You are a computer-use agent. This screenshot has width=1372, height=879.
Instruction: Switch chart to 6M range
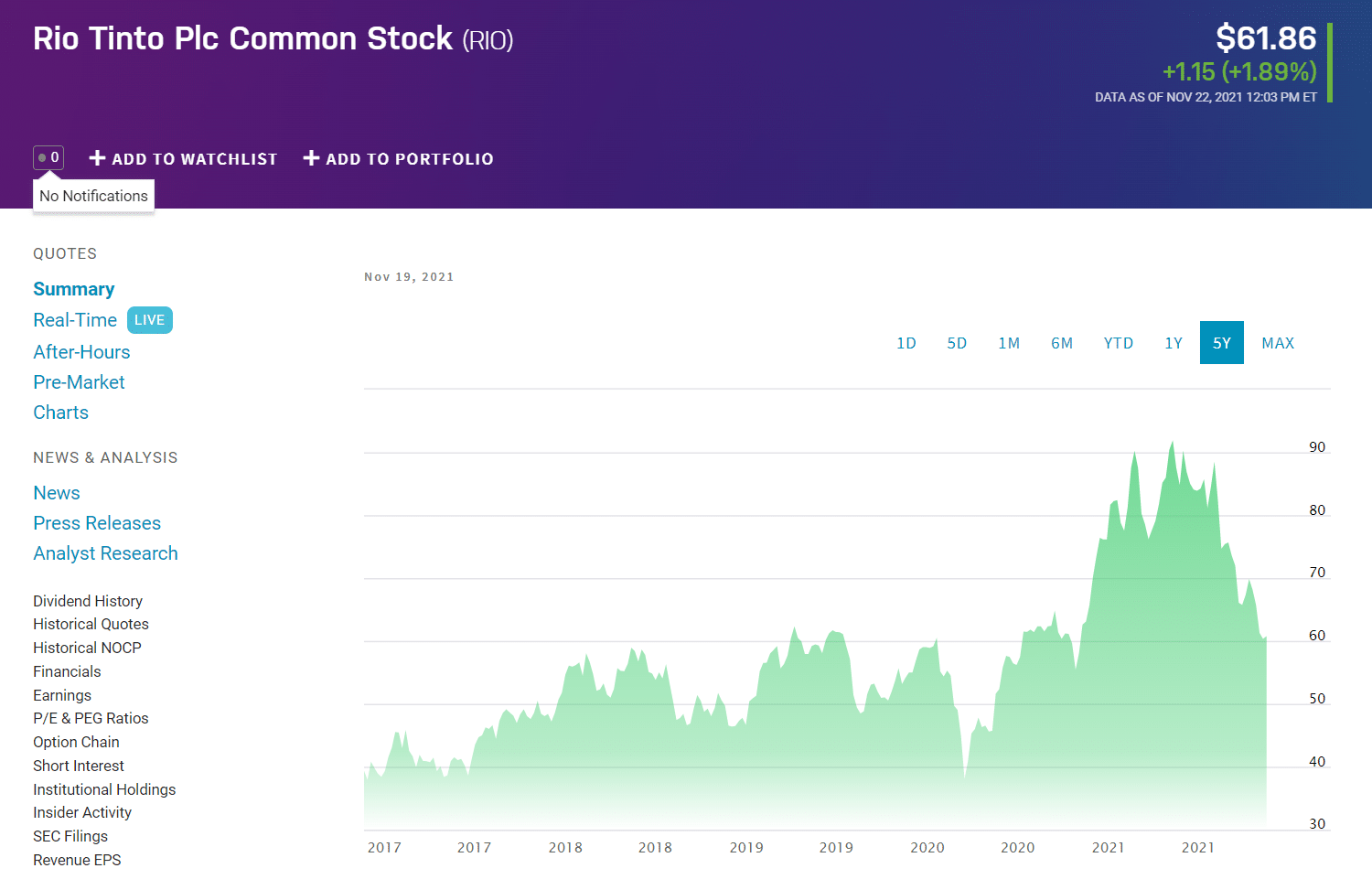[1062, 343]
